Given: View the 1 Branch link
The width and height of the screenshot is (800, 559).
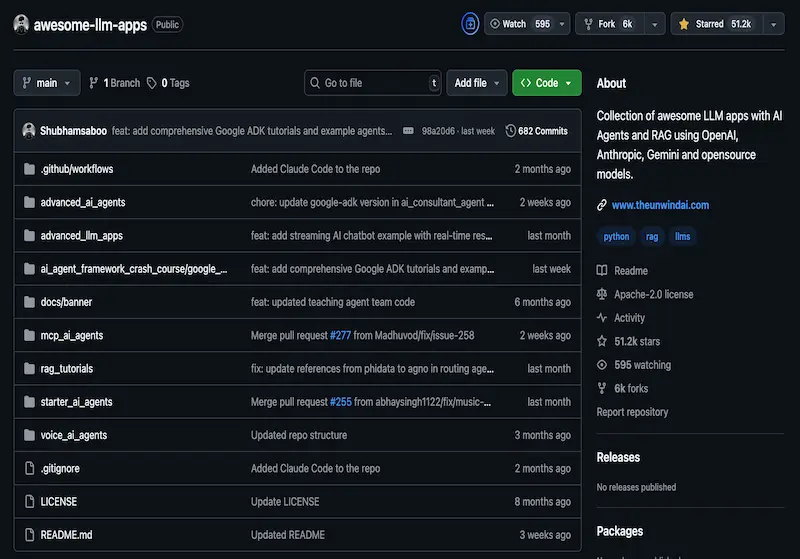Looking at the screenshot, I should tap(114, 83).
